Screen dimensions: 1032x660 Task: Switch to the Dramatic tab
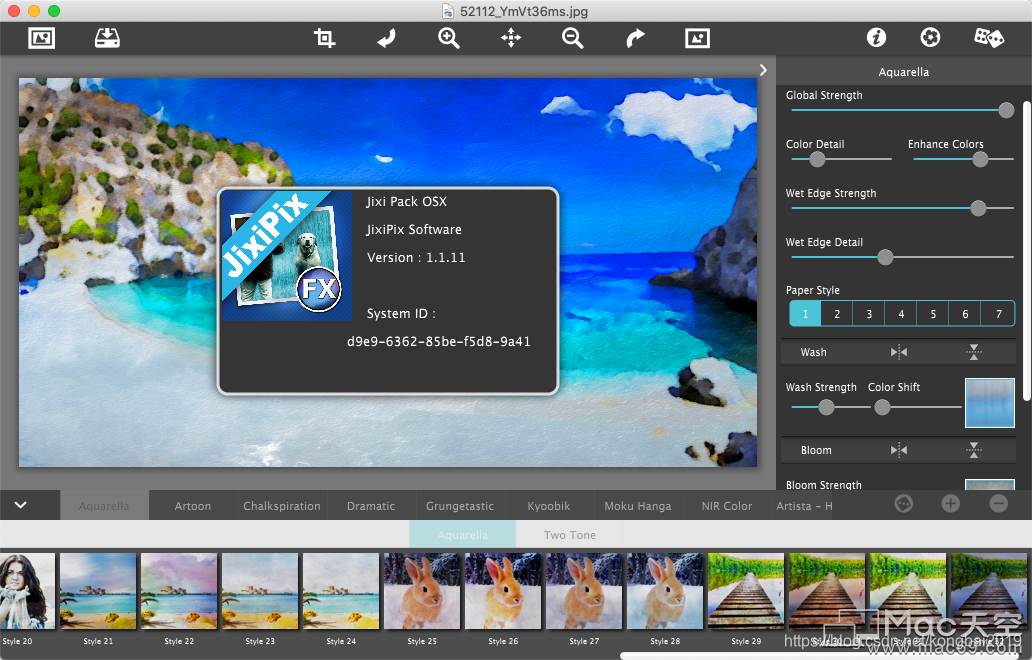click(371, 506)
